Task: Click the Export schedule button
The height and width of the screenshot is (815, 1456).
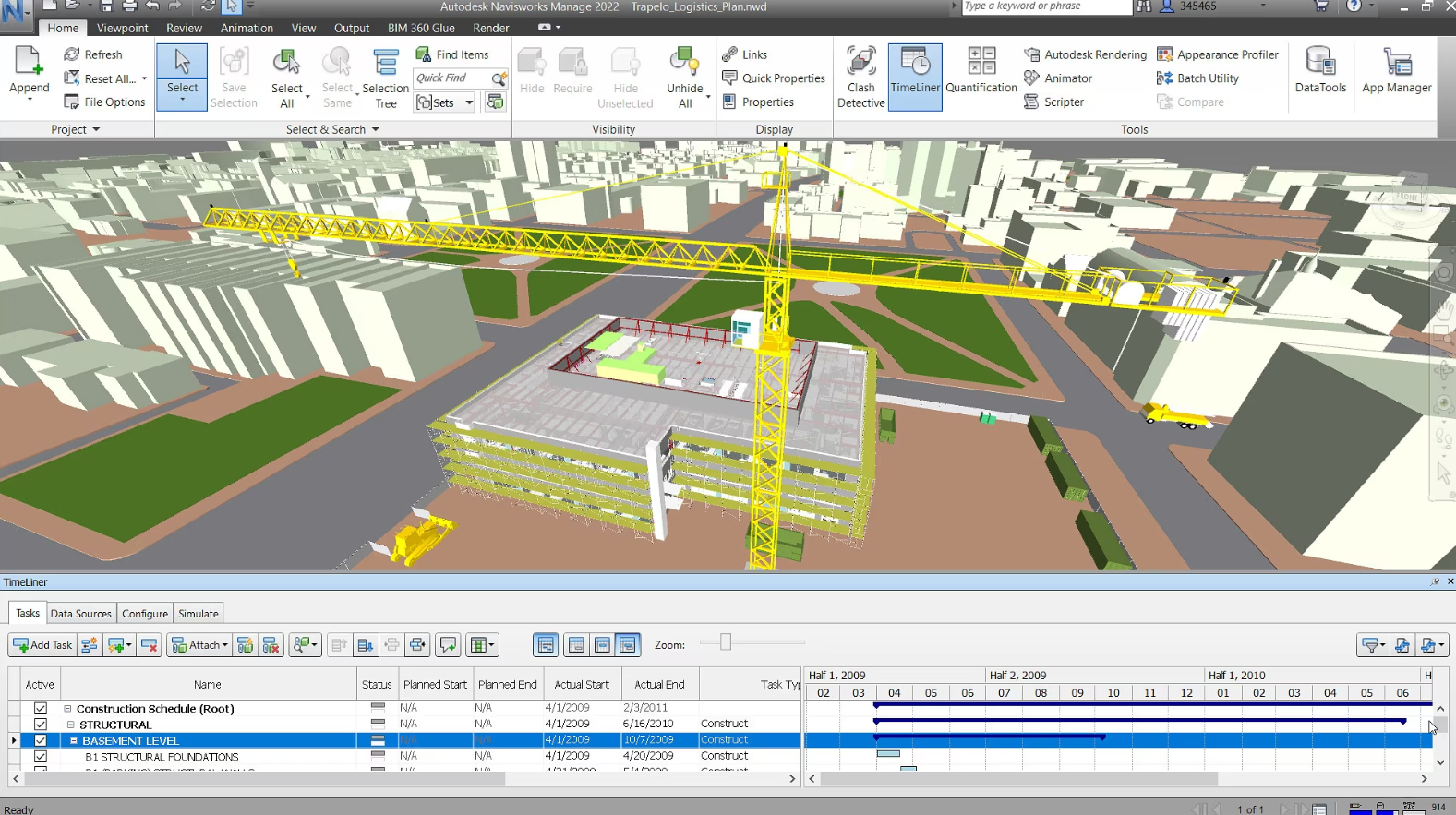Action: click(1431, 645)
